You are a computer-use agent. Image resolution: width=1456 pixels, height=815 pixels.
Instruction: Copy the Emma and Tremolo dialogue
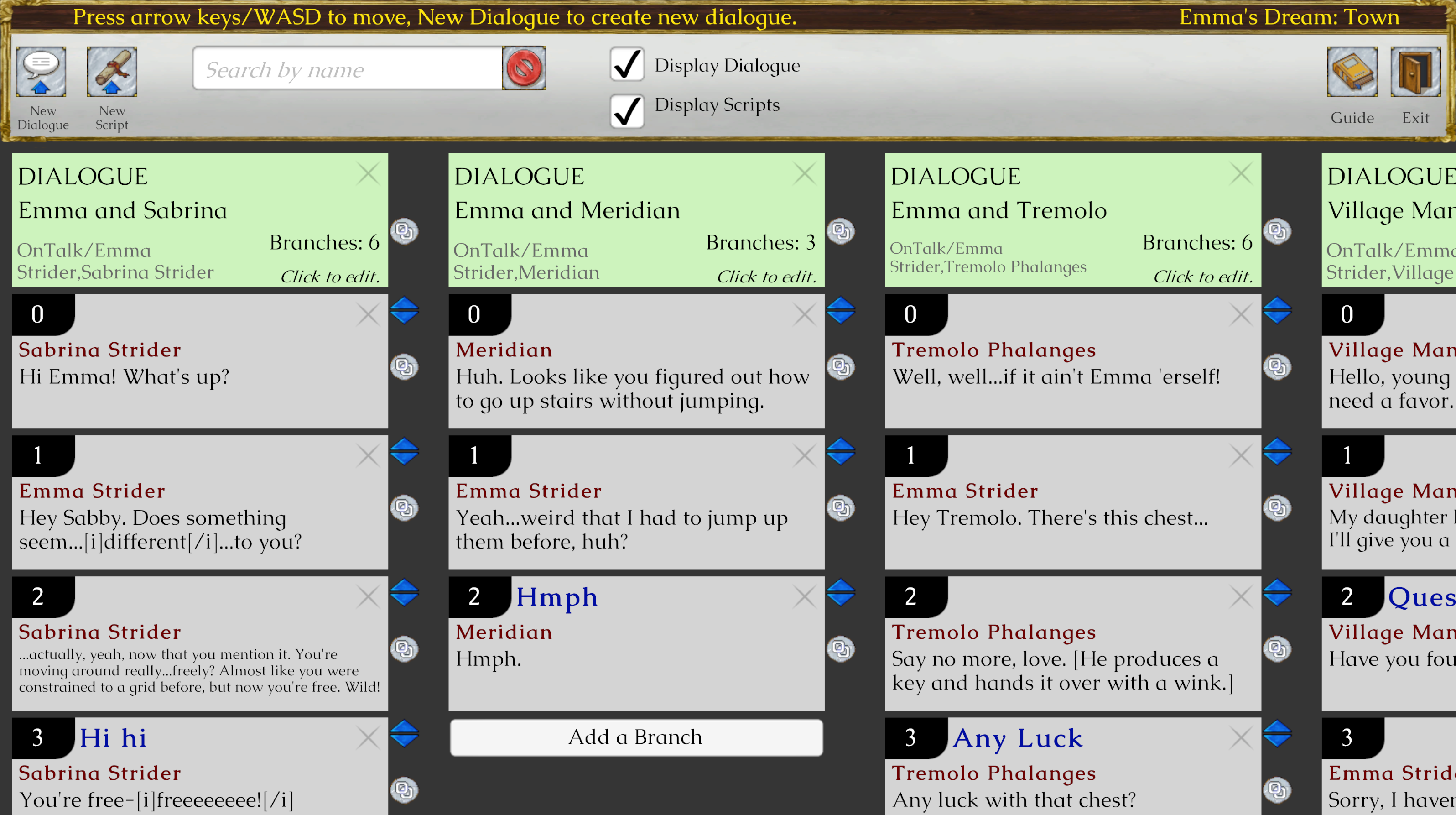point(1277,231)
